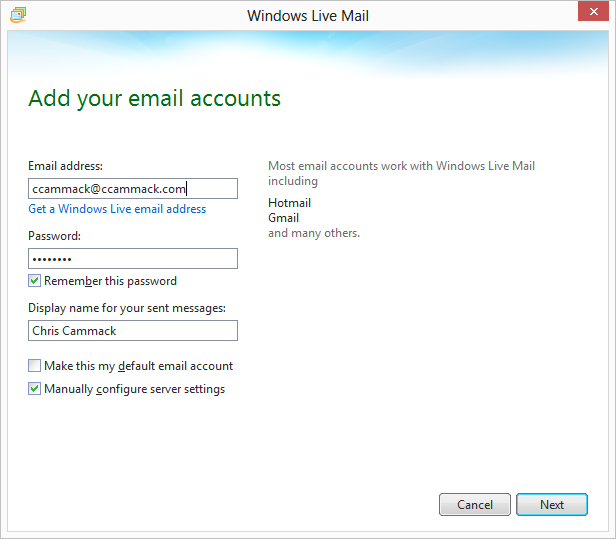This screenshot has width=616, height=539.
Task: Click "Display name for your sent messages:" label
Action: pyautogui.click(x=127, y=308)
